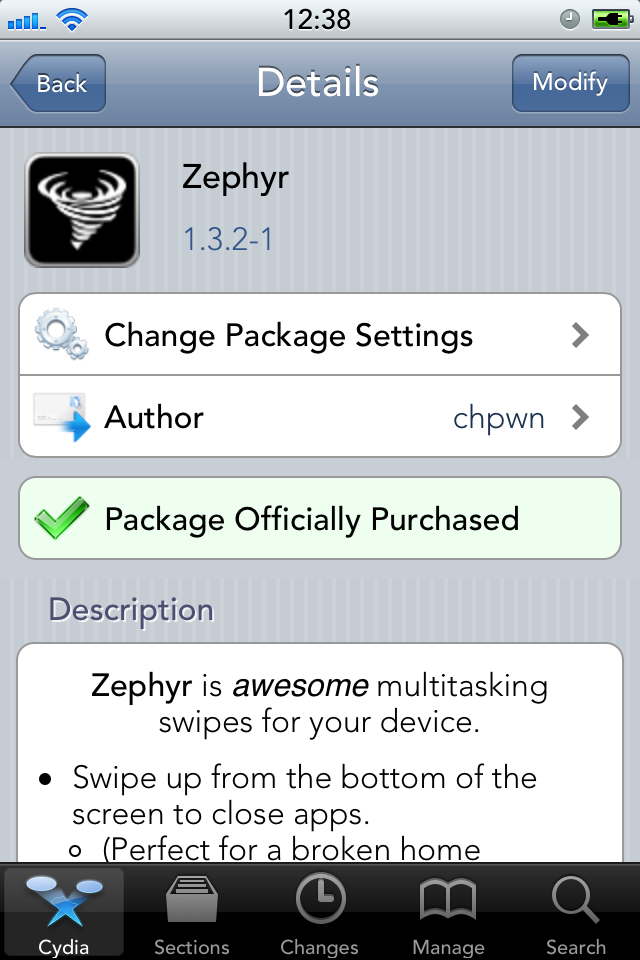Click the gears icon beside Change Package Settings
The height and width of the screenshot is (960, 640).
61,334
